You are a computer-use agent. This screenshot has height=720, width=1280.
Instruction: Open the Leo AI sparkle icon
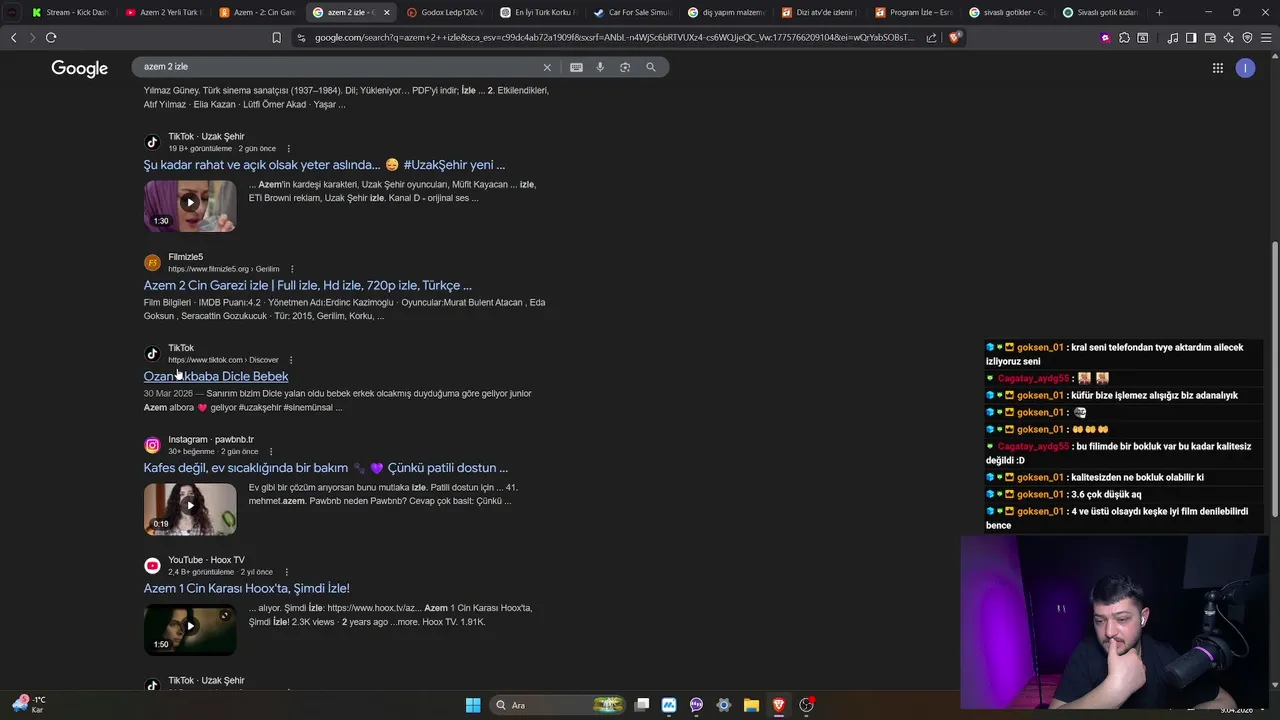click(1229, 38)
